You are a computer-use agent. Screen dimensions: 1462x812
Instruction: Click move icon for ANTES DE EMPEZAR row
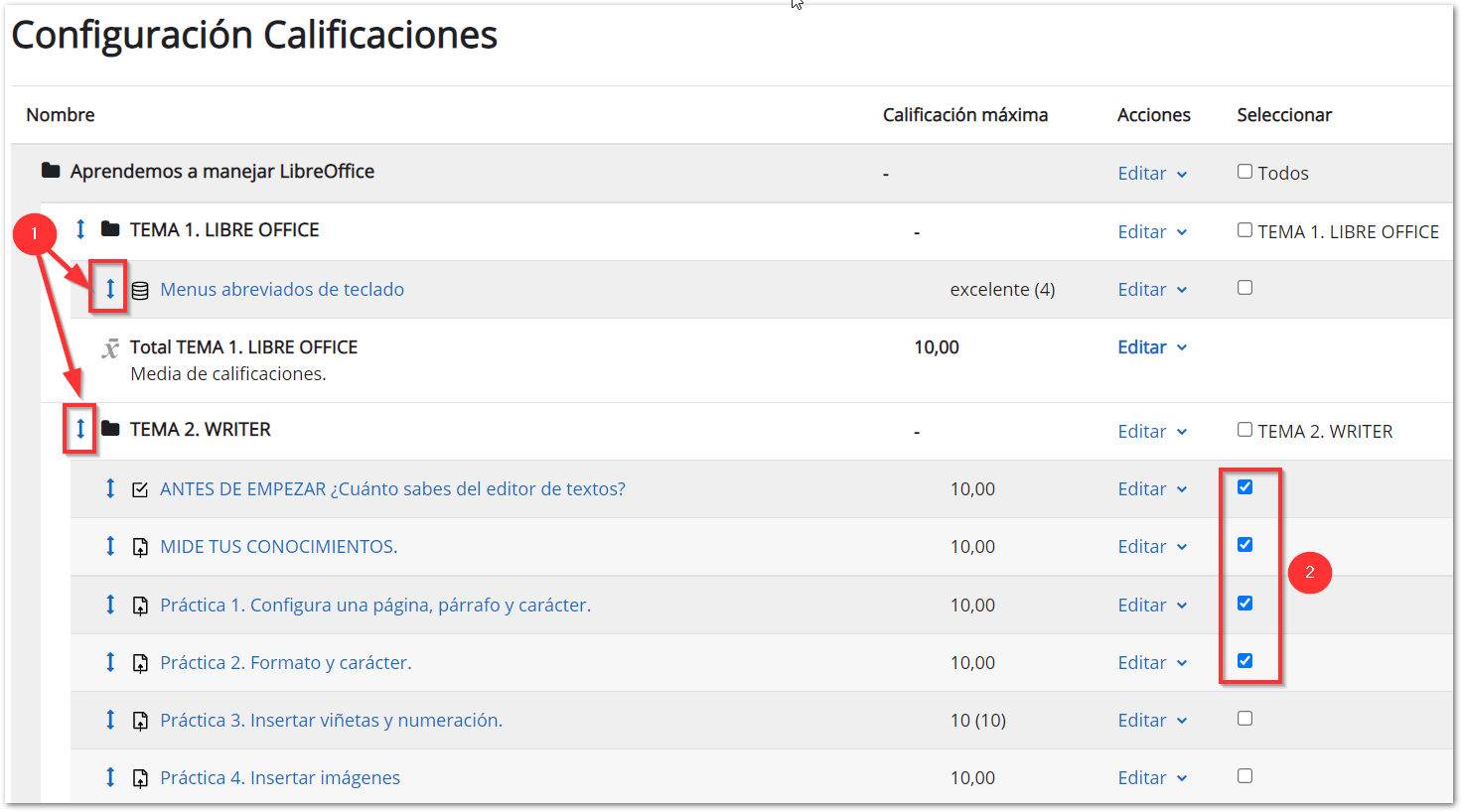tap(110, 488)
